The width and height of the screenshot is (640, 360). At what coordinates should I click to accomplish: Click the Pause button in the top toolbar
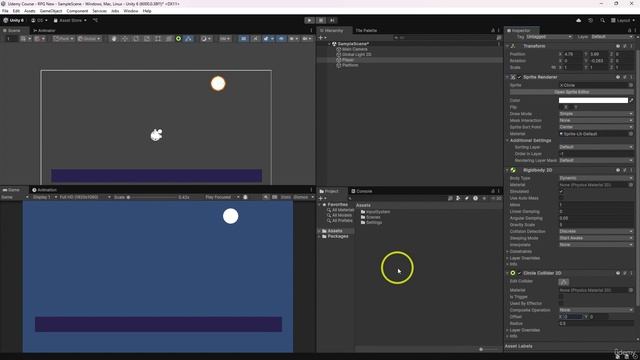coord(321,20)
